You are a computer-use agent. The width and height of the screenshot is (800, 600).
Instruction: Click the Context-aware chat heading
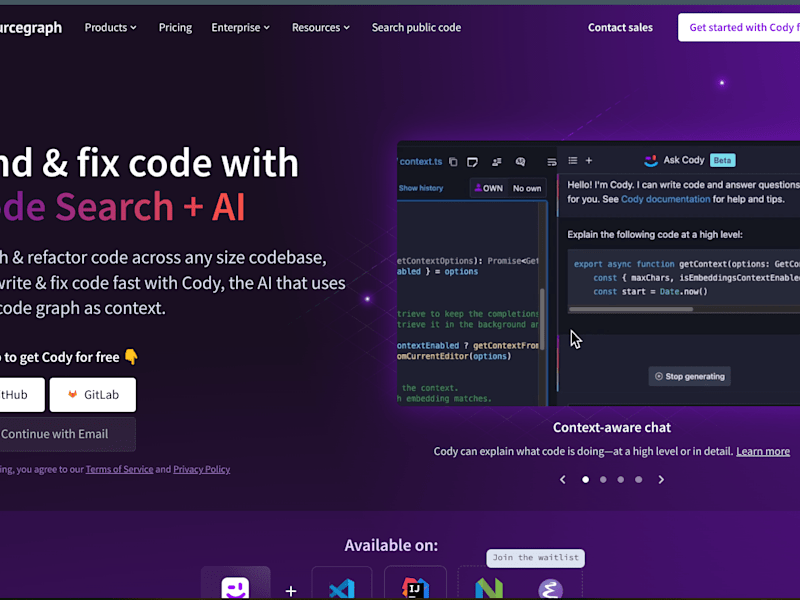(612, 428)
